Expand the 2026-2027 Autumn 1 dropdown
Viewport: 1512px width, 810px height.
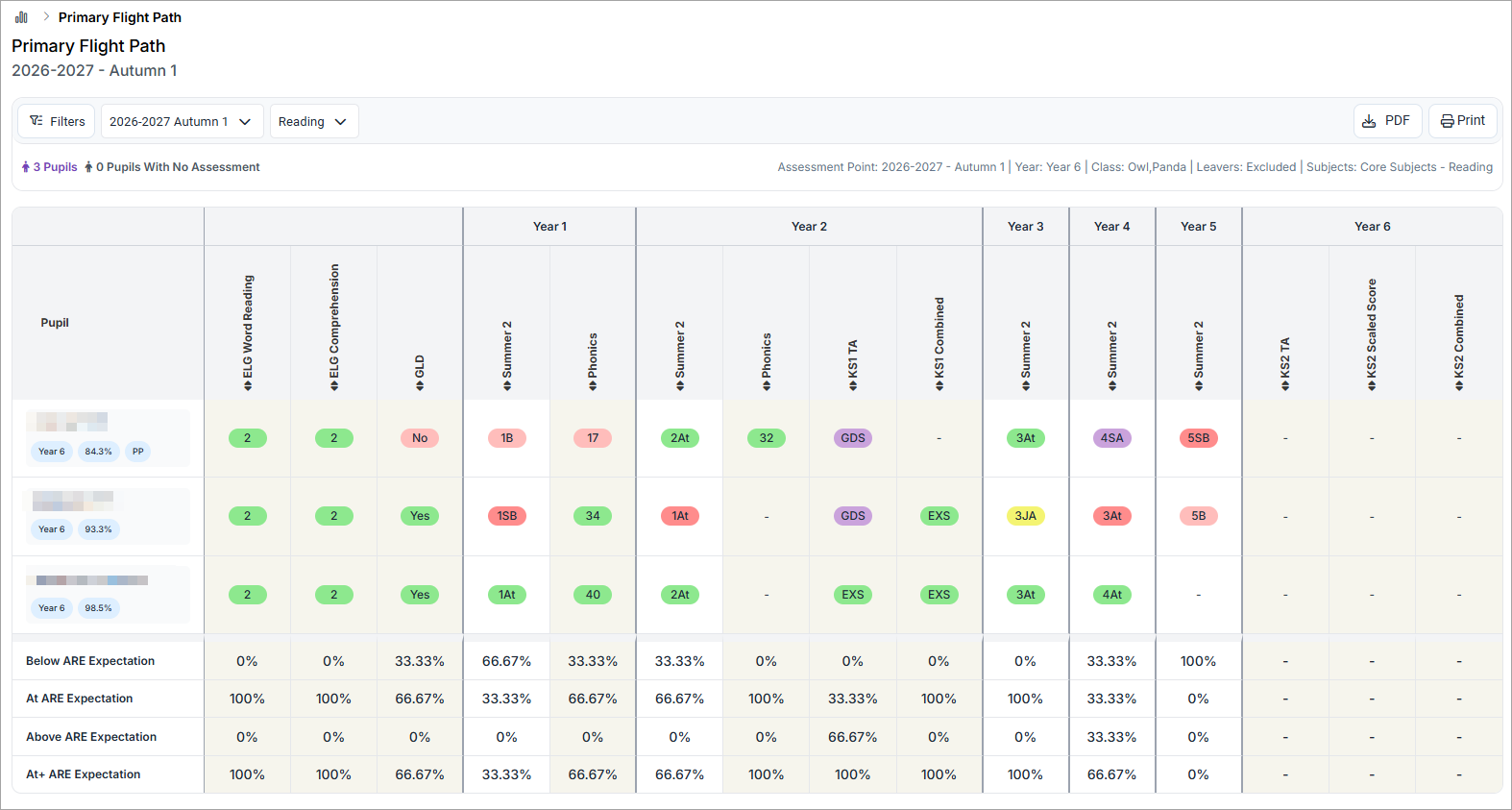click(x=182, y=121)
